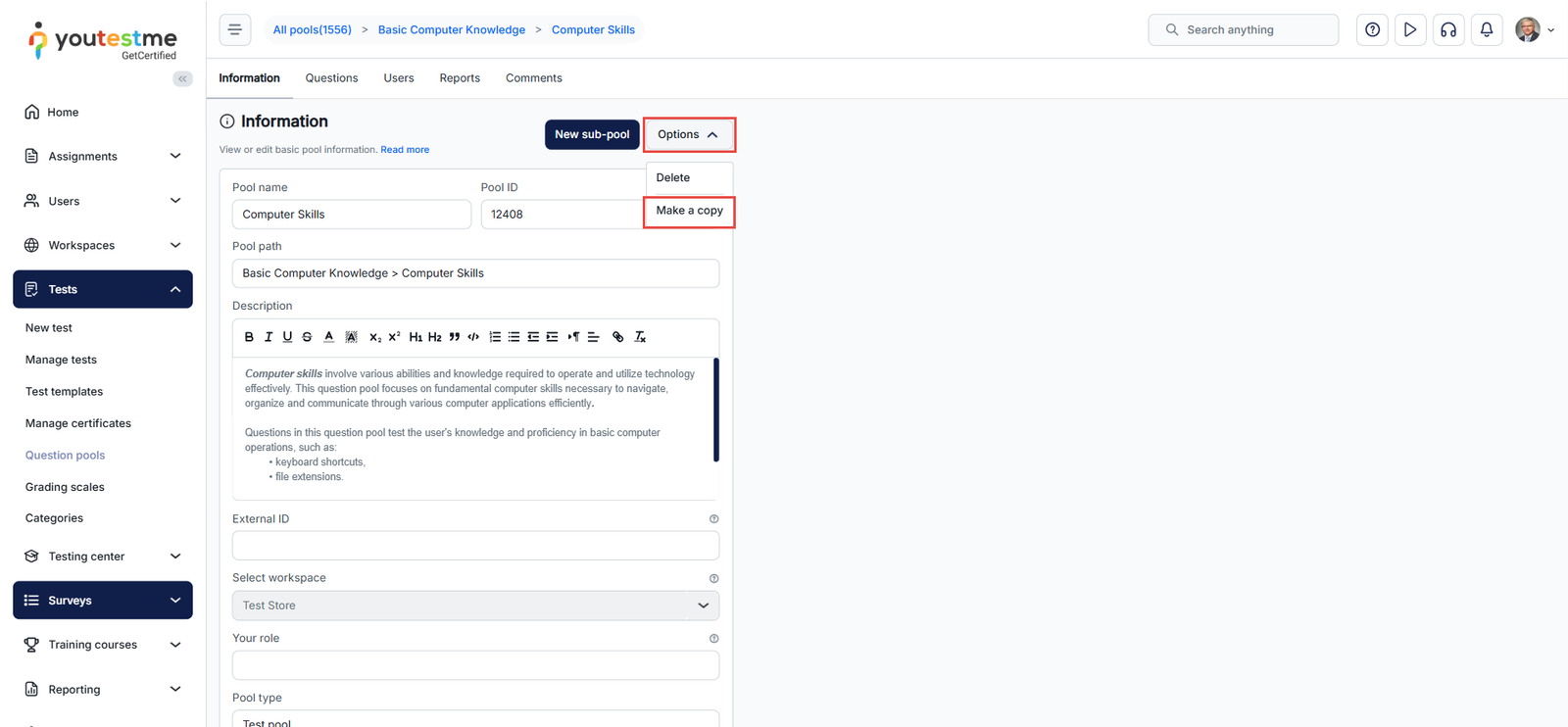Open the Select workspace dropdown
The image size is (1568, 727).
(x=475, y=606)
